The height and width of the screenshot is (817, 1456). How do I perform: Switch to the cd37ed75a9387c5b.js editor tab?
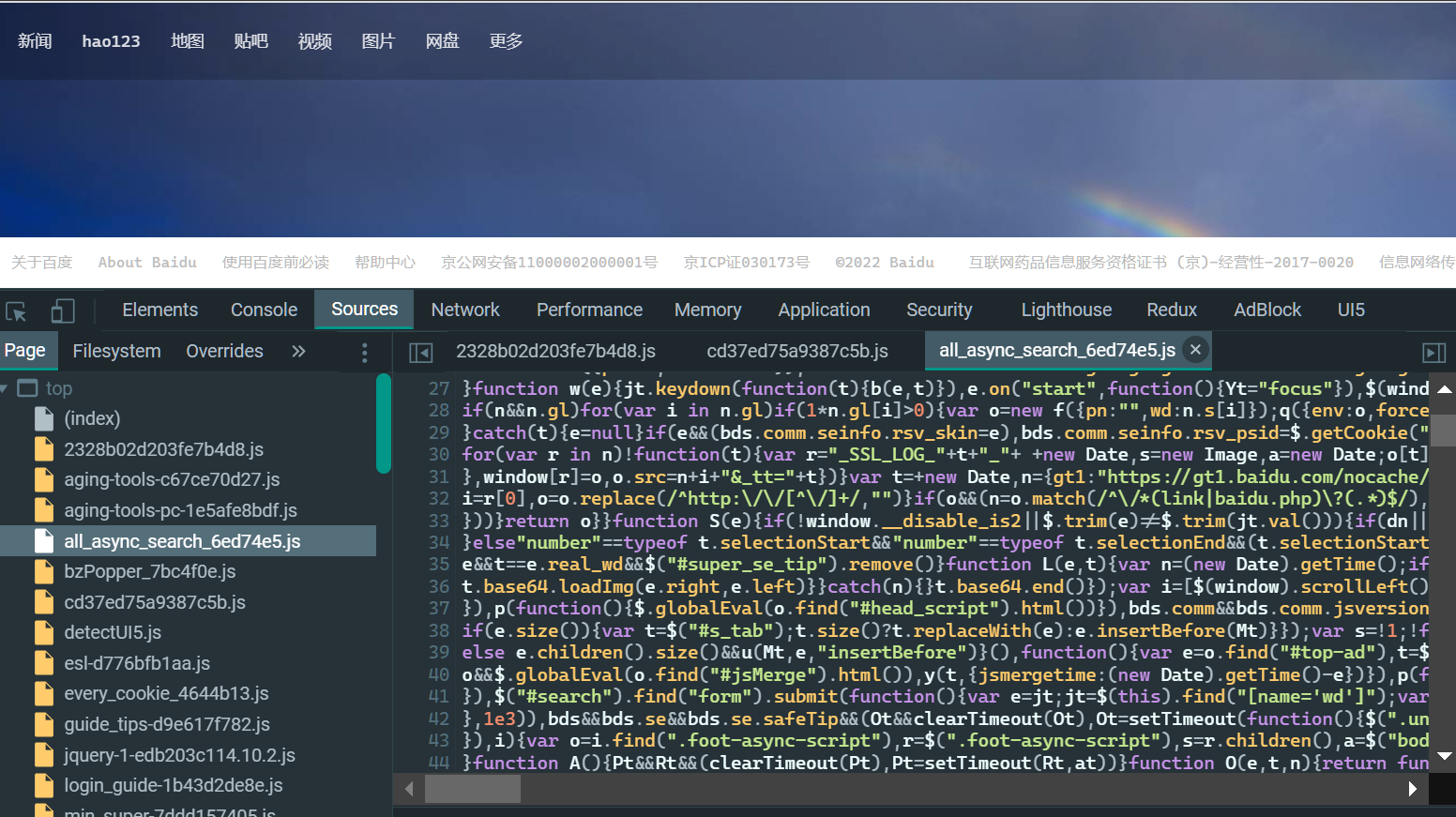796,351
